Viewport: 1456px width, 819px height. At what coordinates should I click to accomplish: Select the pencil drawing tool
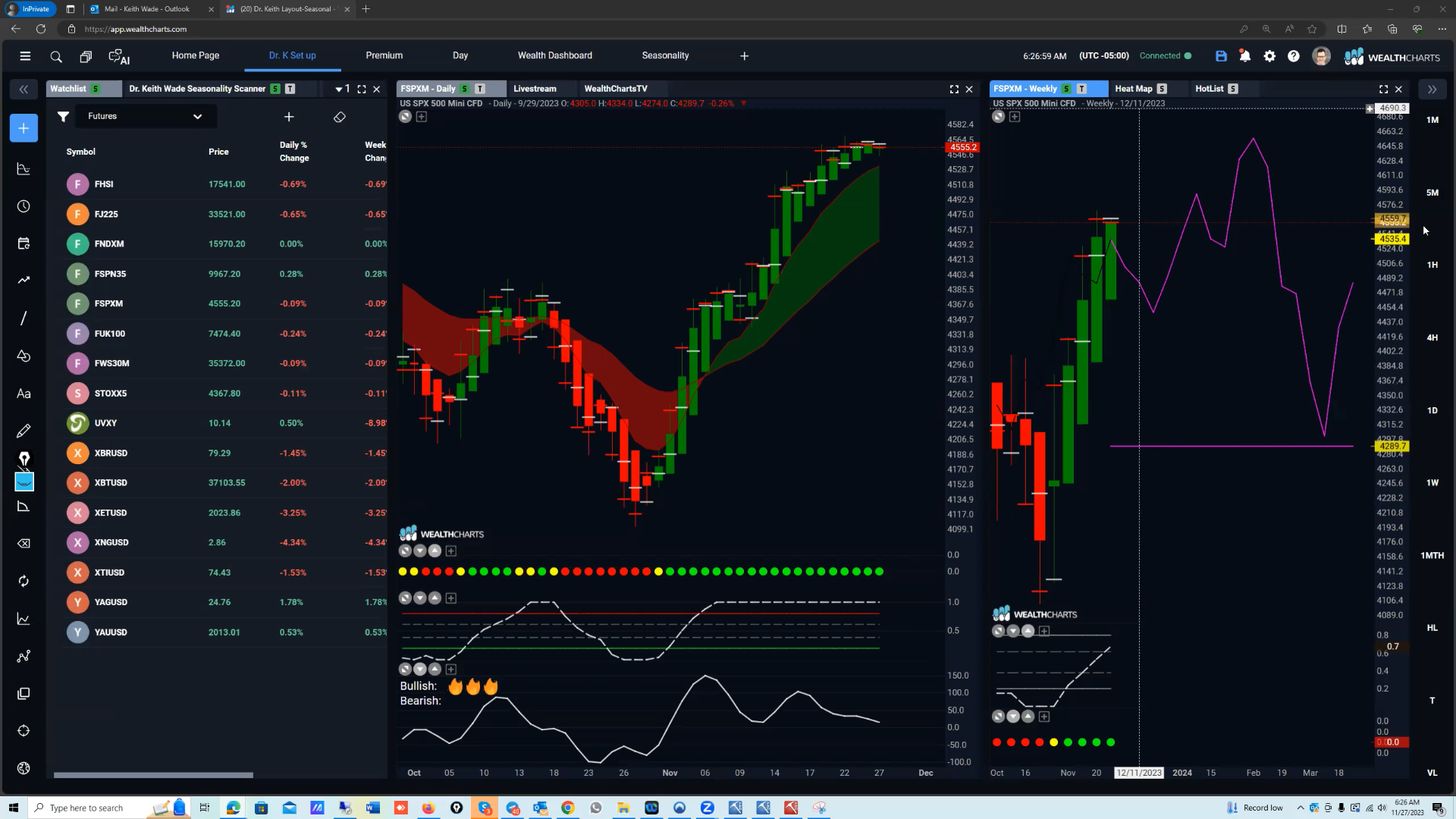(24, 431)
